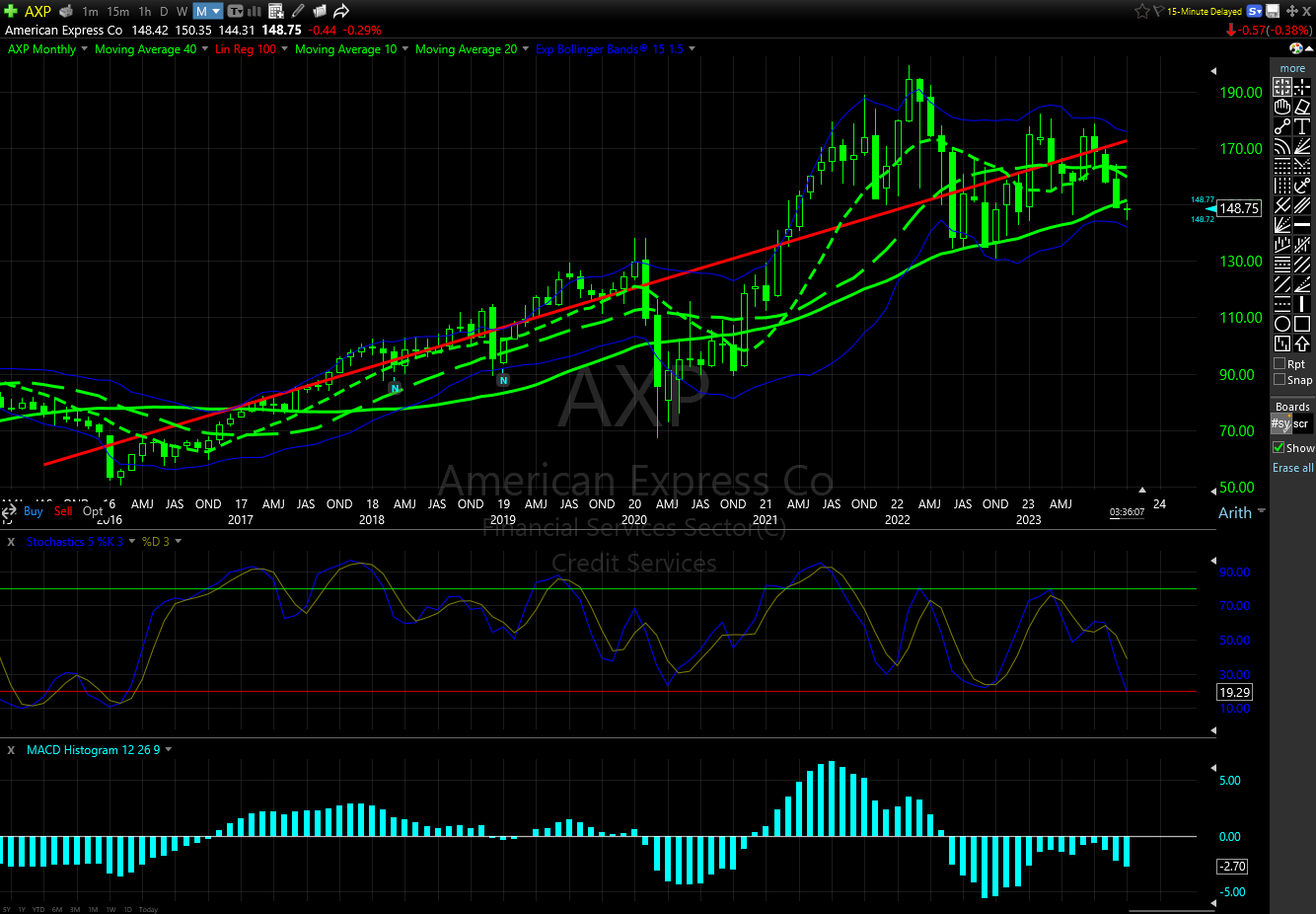The height and width of the screenshot is (914, 1316).
Task: Switch to the 1h timeframe
Action: [x=145, y=11]
